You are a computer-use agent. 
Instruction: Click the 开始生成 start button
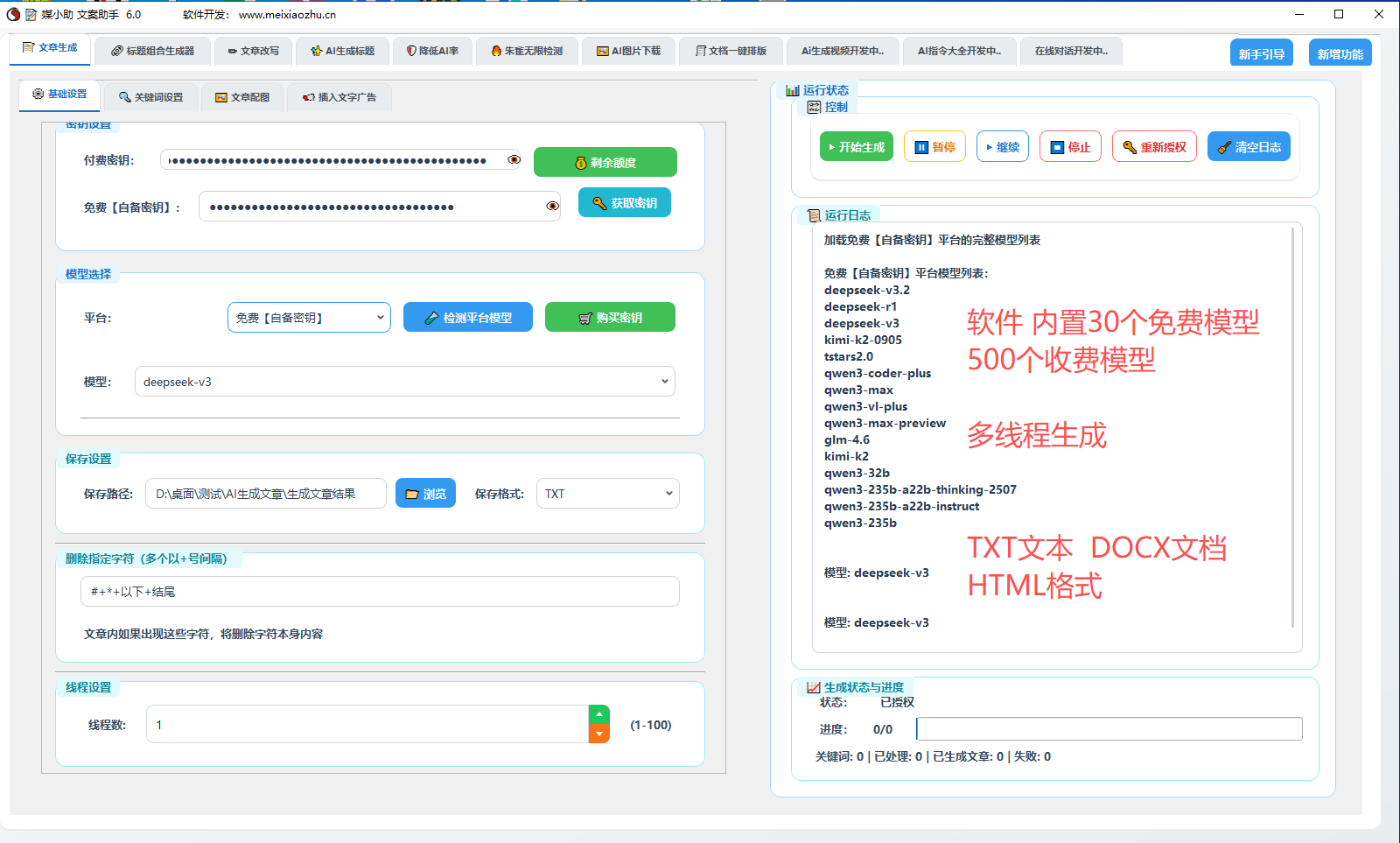coord(856,147)
